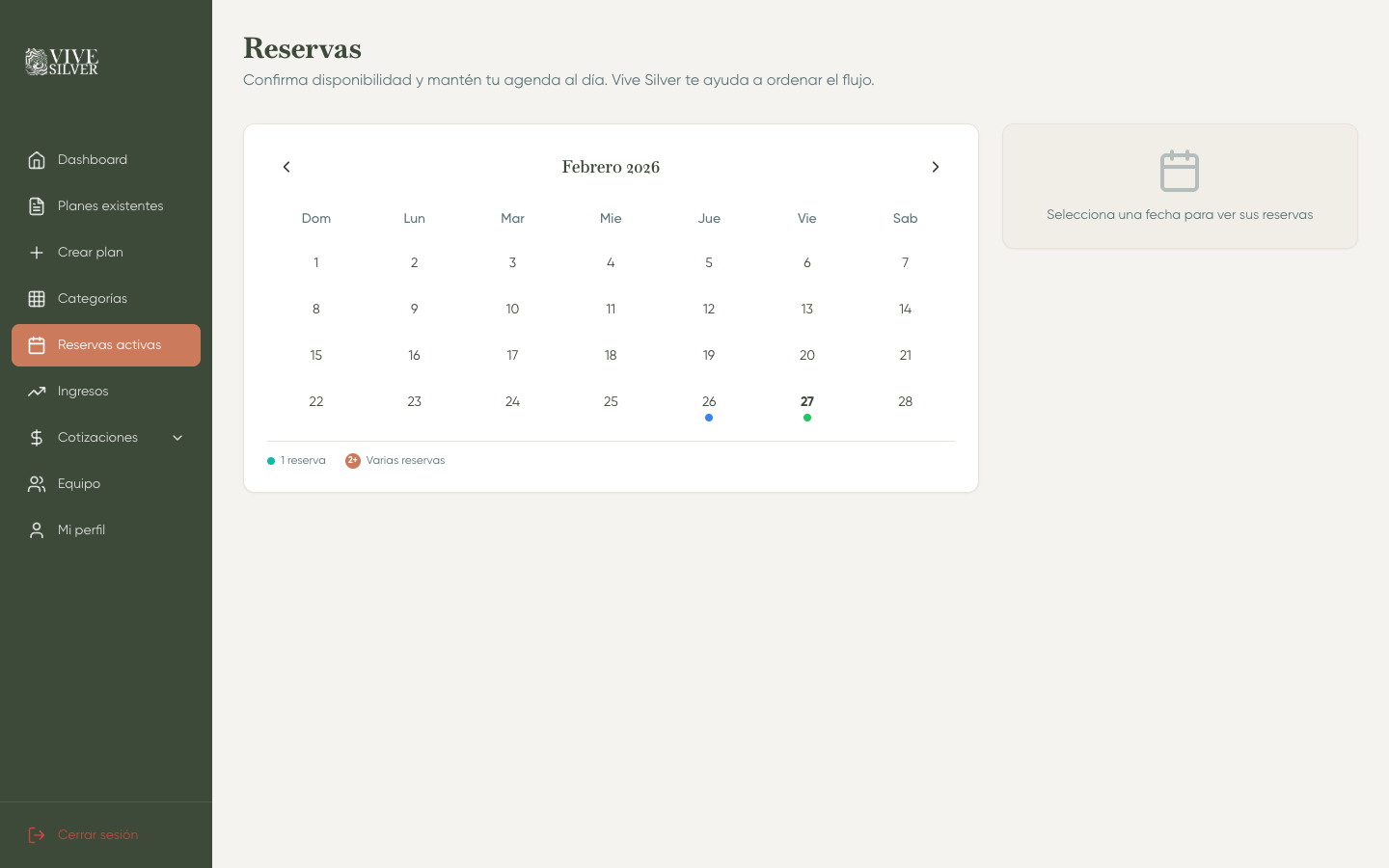Open Equipo via the people icon

click(x=37, y=484)
